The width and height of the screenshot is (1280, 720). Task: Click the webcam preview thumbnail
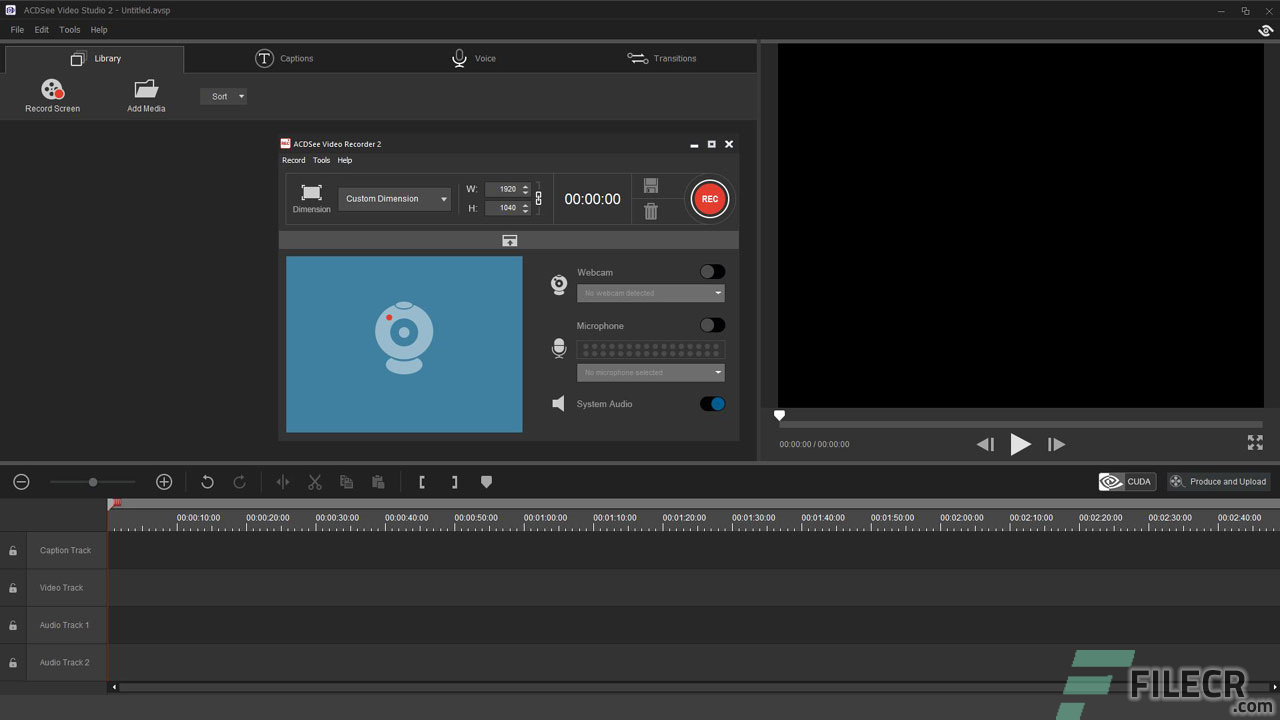[x=404, y=345]
